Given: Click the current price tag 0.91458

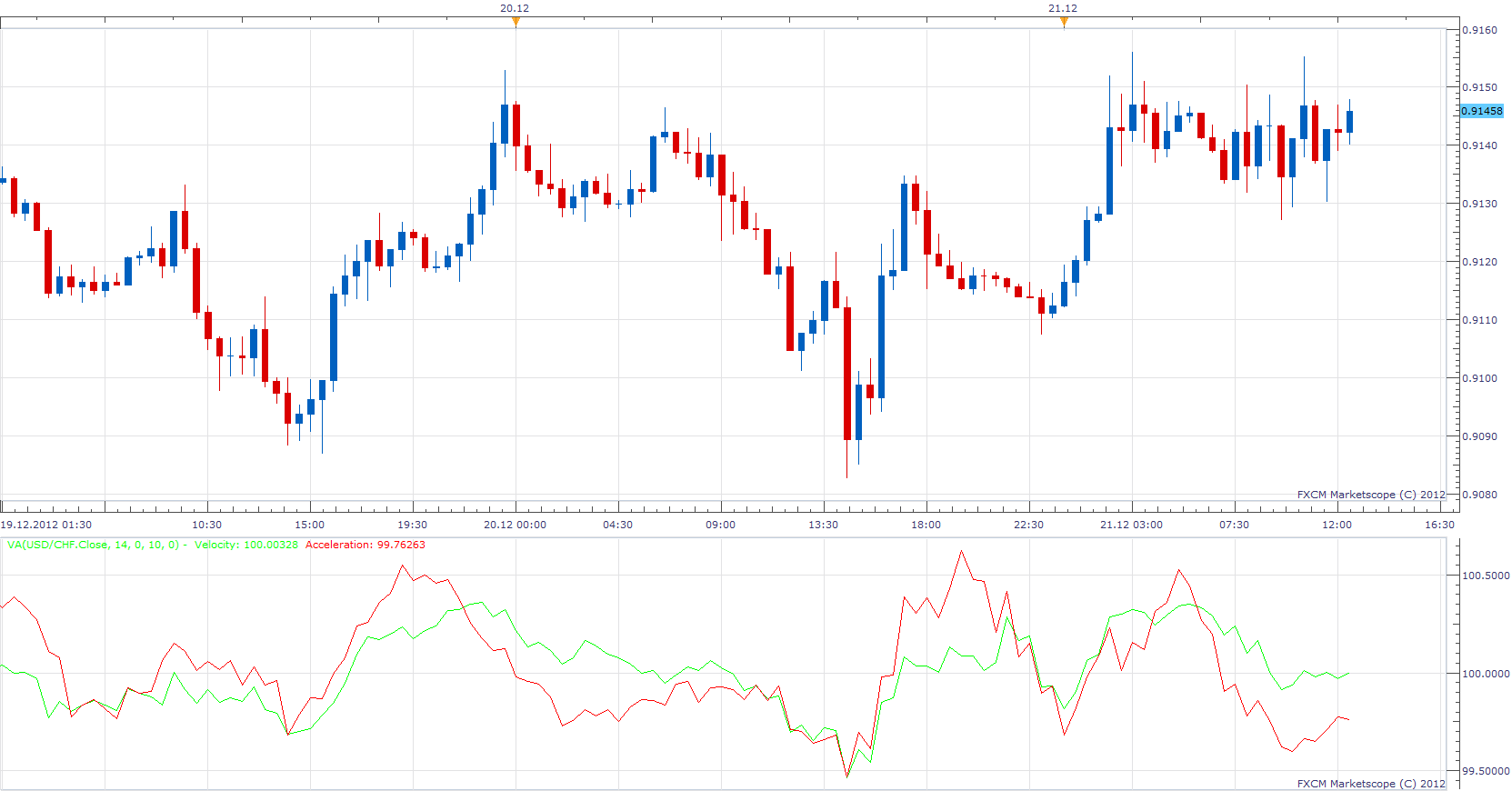Looking at the screenshot, I should pos(1482,111).
